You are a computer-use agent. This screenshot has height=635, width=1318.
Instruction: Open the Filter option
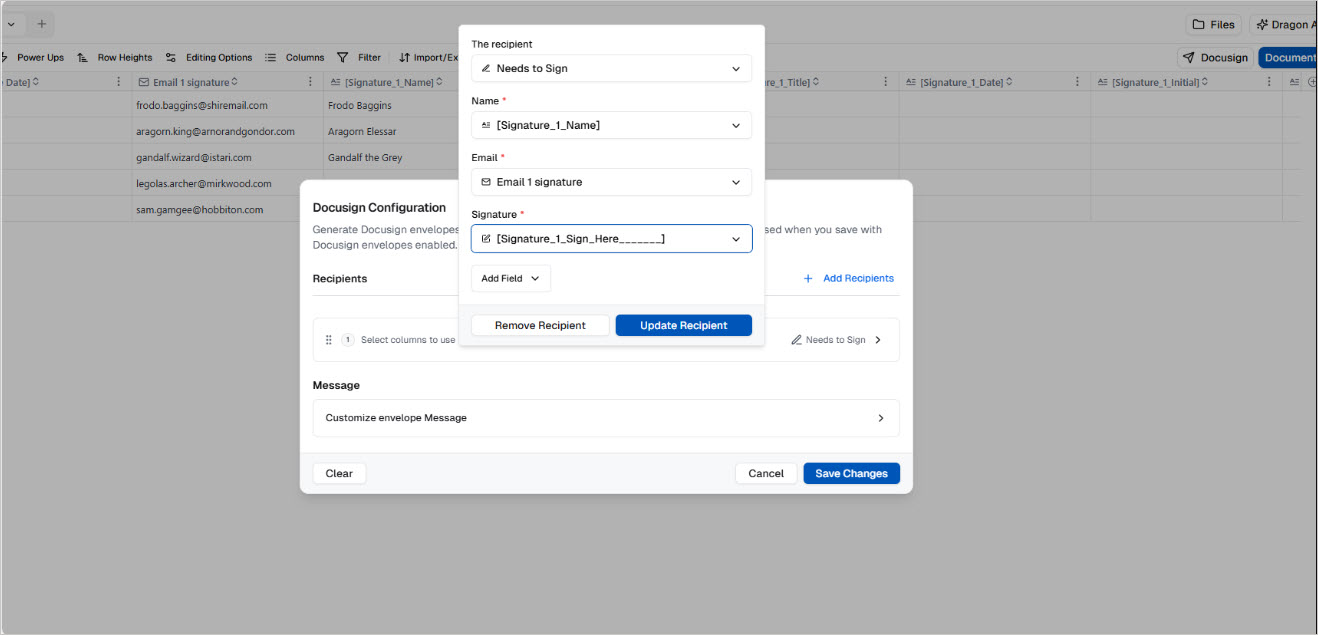pos(359,57)
